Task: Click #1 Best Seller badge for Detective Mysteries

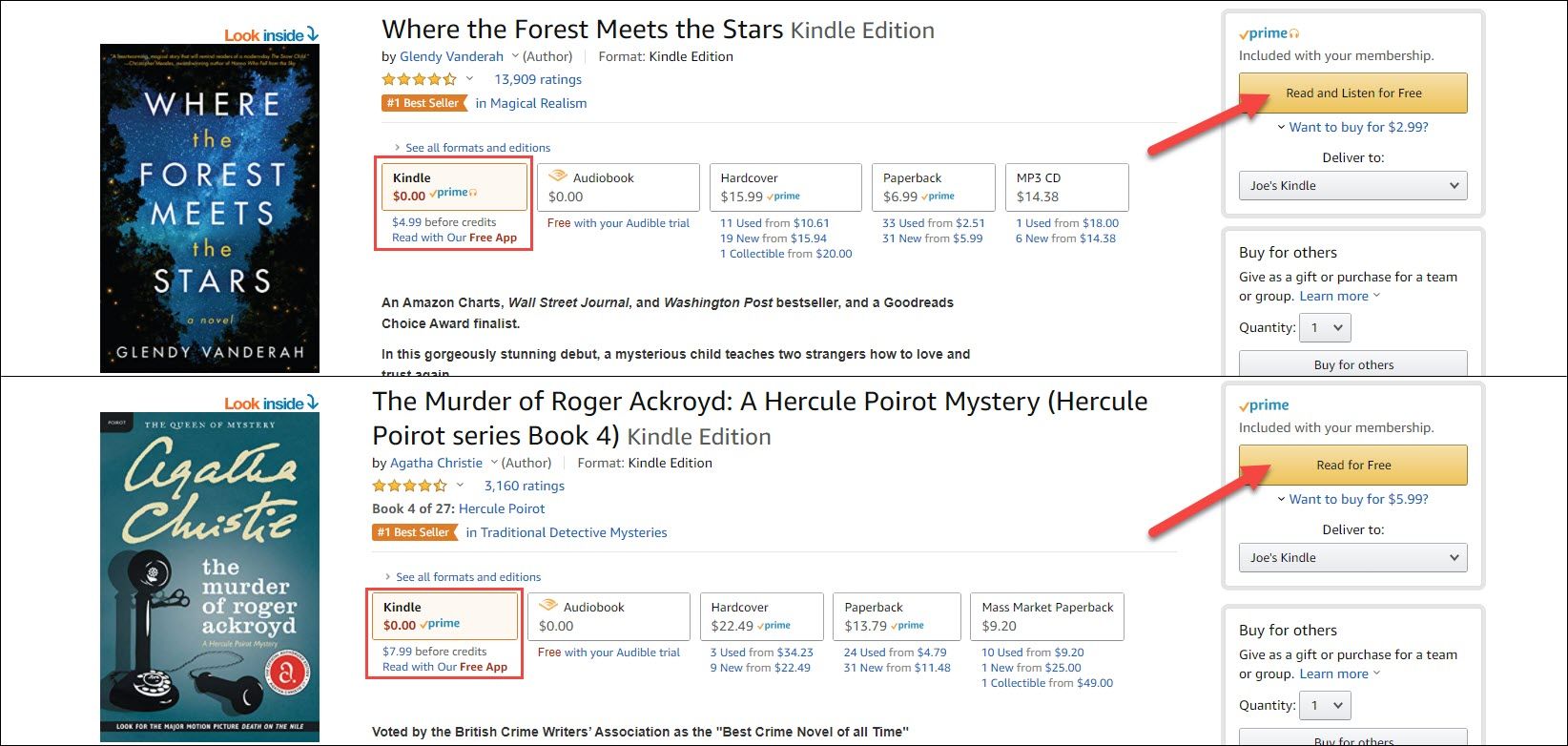Action: tap(414, 532)
